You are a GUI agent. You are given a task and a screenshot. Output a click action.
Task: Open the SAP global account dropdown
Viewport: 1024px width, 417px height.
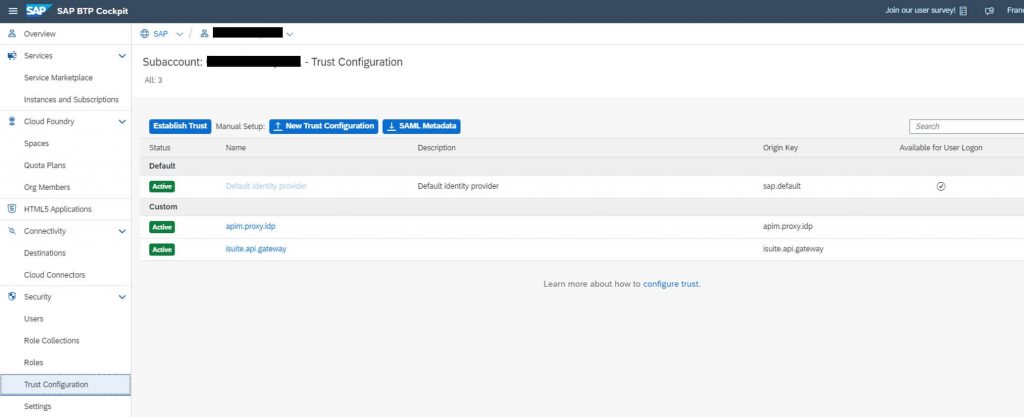pos(180,34)
